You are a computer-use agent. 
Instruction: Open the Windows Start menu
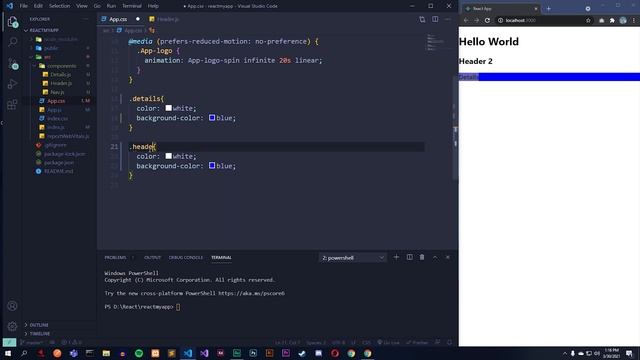click(8, 353)
